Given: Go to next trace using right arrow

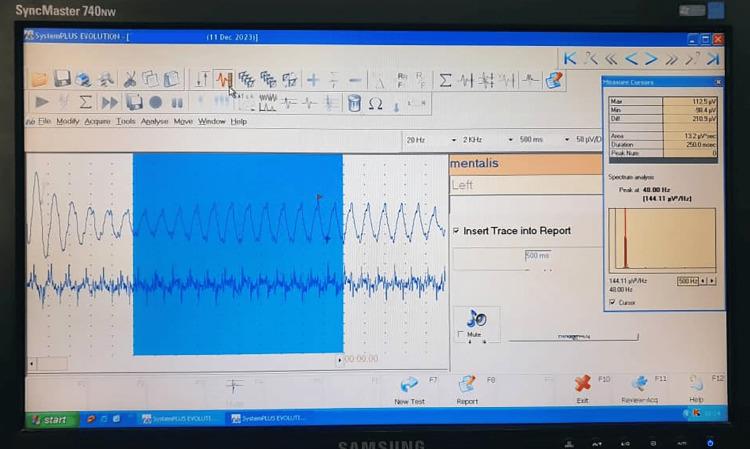Looking at the screenshot, I should click(651, 59).
